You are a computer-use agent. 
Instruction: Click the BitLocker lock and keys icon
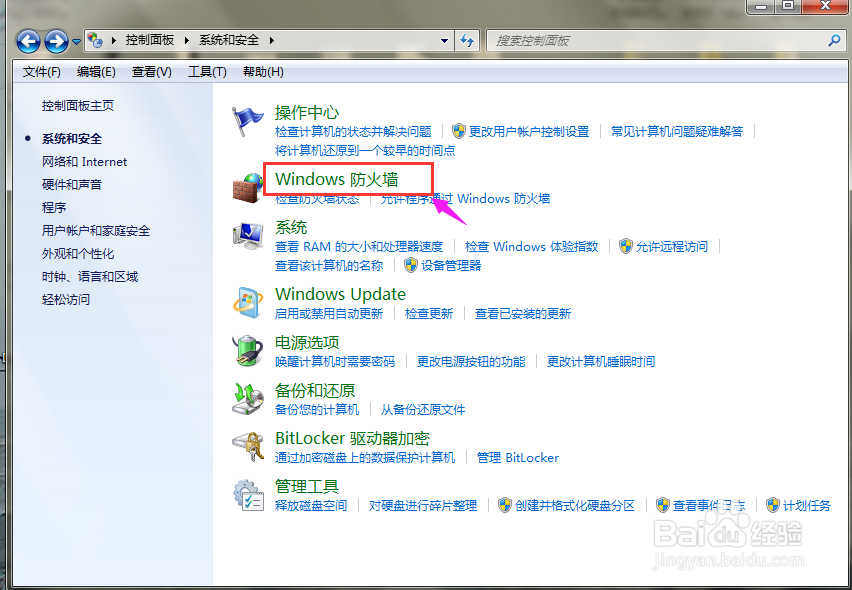click(x=248, y=447)
